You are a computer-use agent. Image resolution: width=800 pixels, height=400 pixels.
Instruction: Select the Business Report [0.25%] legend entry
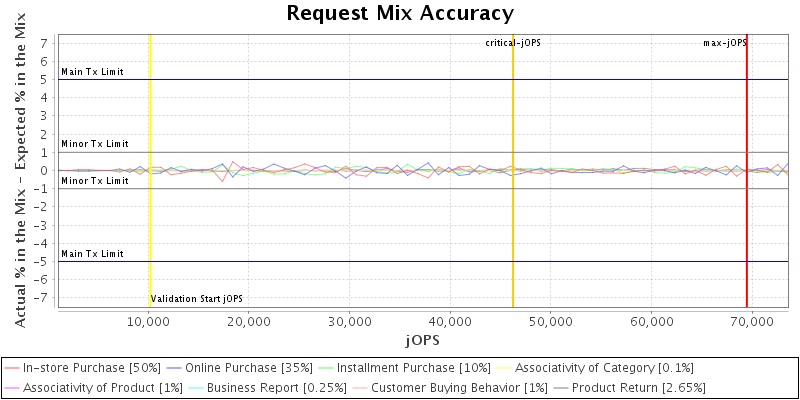point(257,387)
